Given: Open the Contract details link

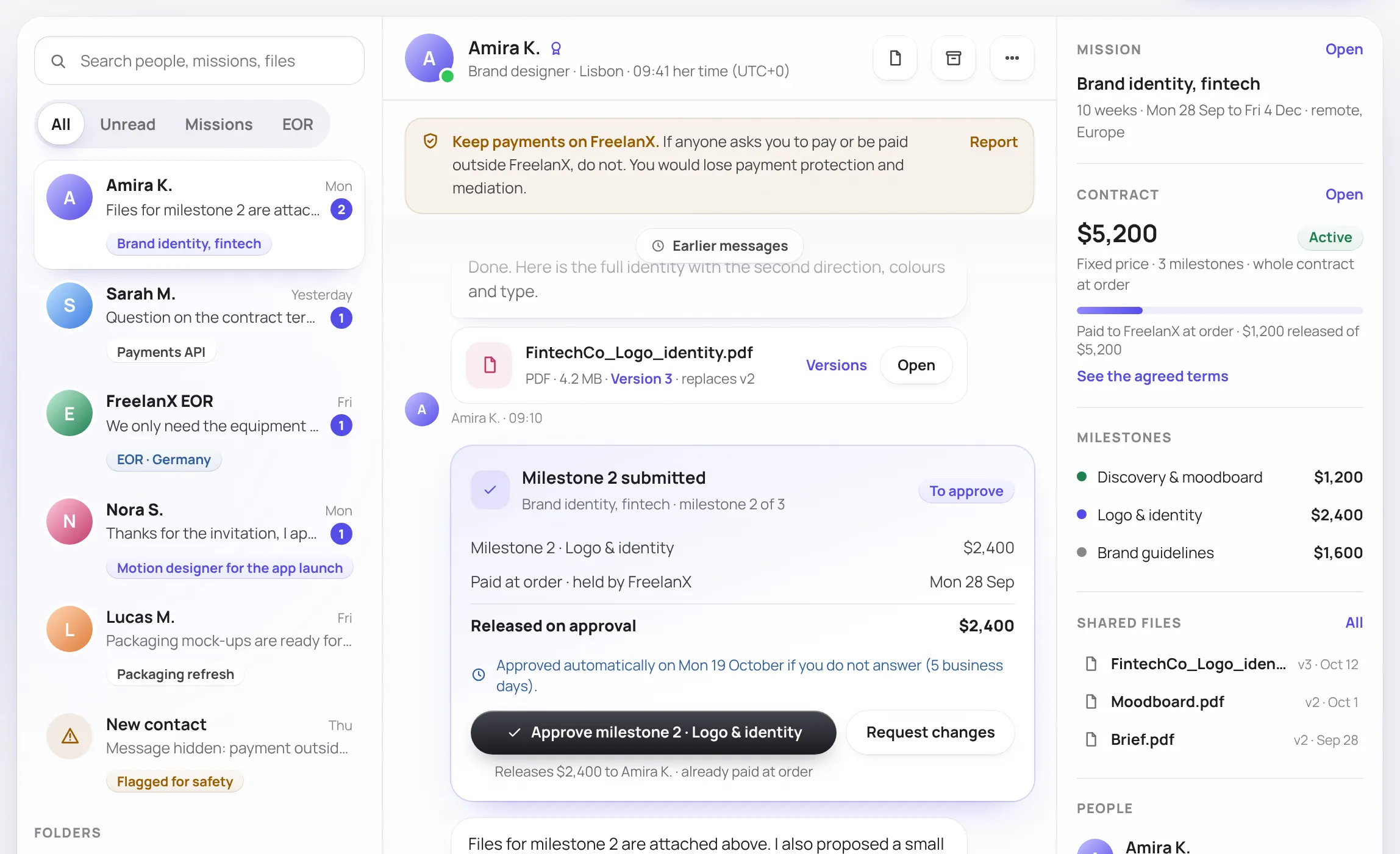Looking at the screenshot, I should point(1344,195).
